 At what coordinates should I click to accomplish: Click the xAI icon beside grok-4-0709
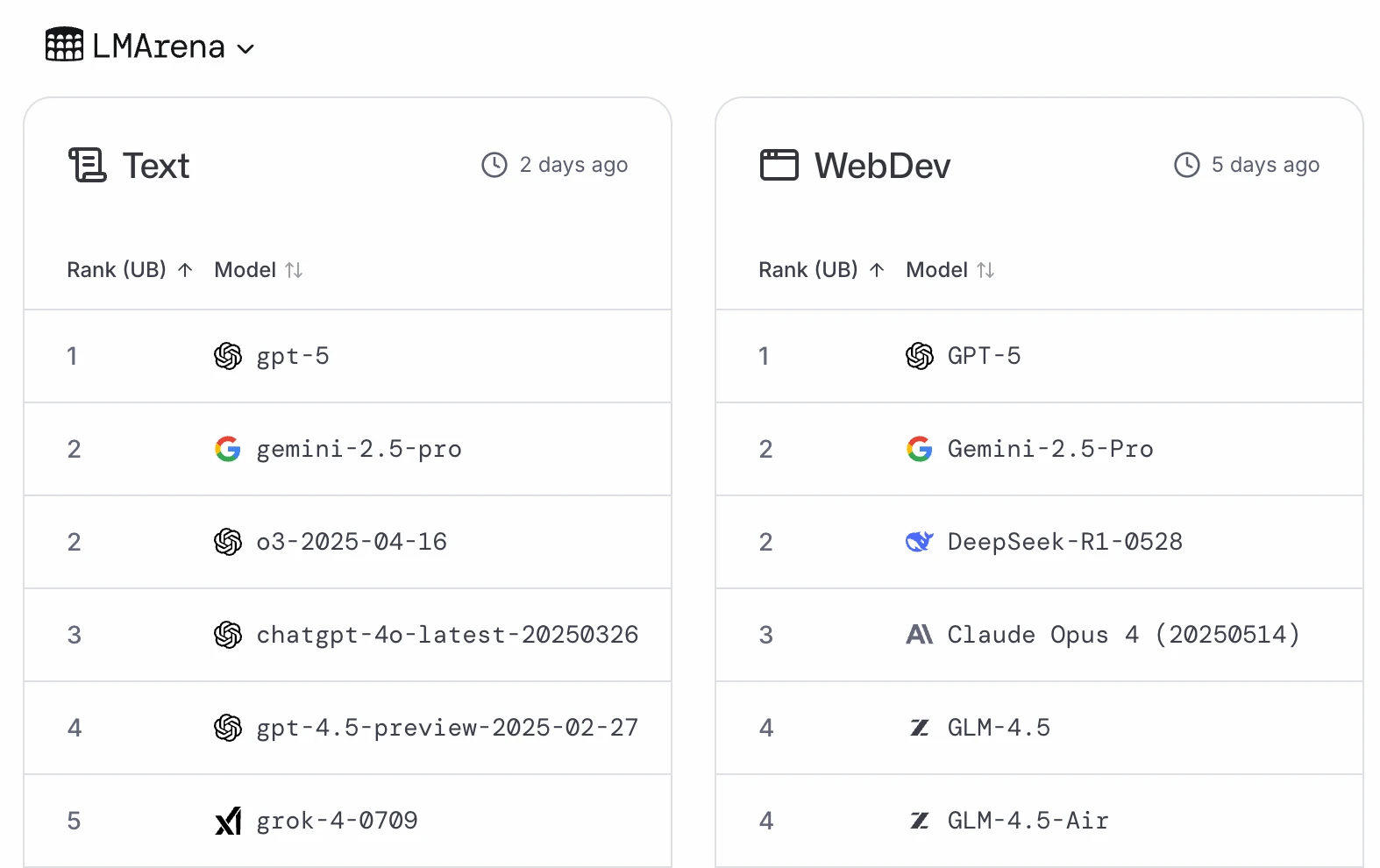[228, 821]
